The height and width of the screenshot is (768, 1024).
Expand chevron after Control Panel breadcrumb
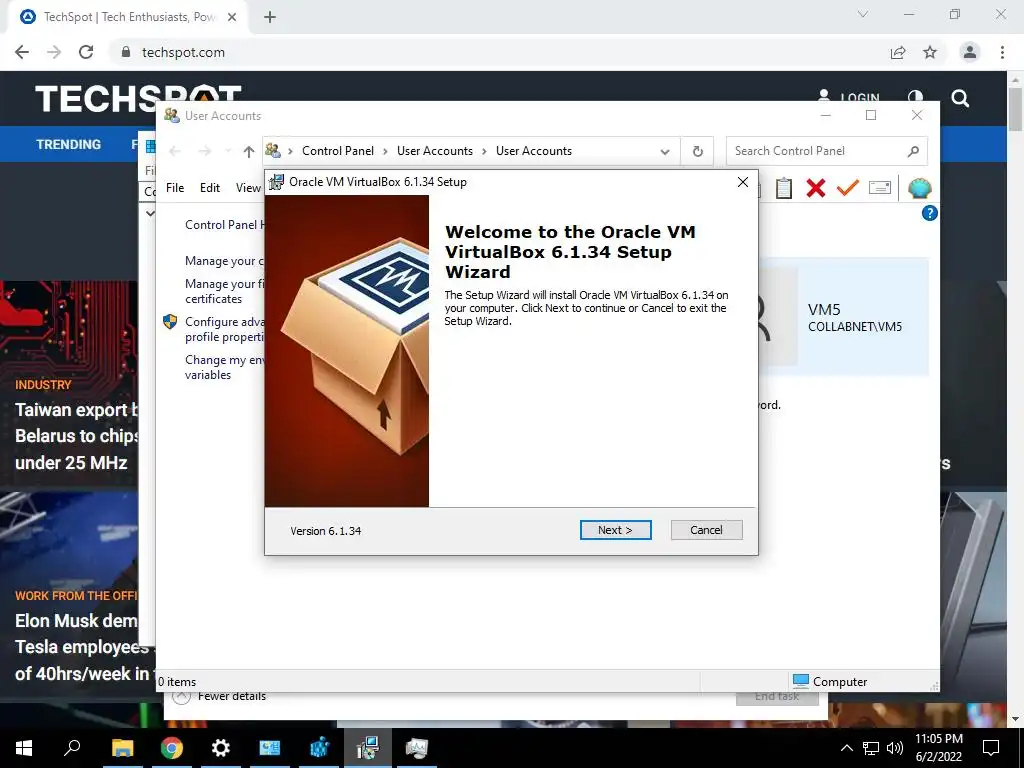385,152
